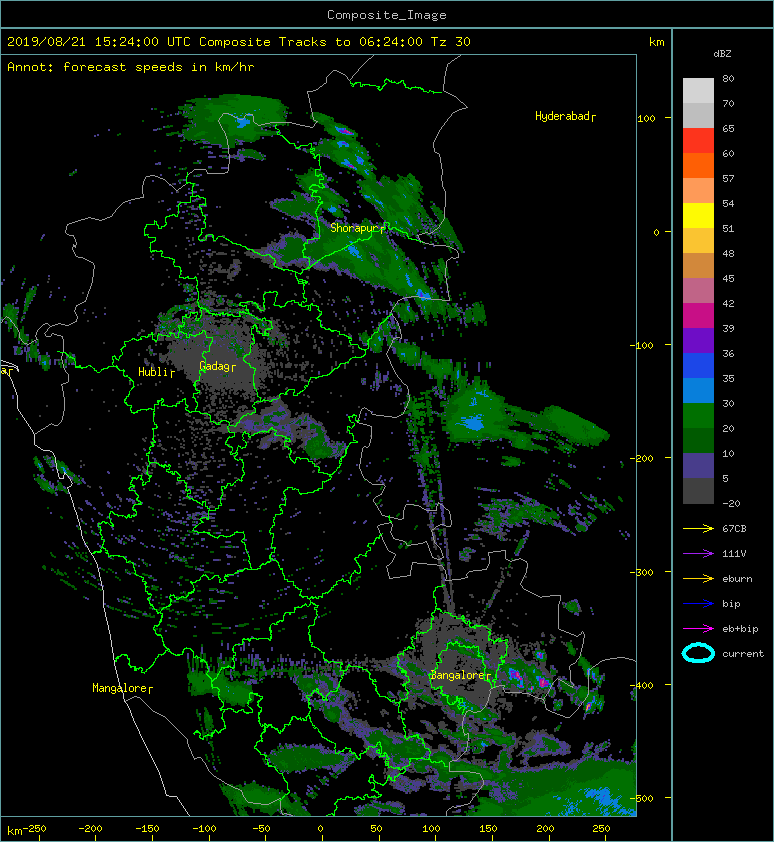Click the 80 value on dBZ scale
This screenshot has width=774, height=842.
[x=728, y=78]
